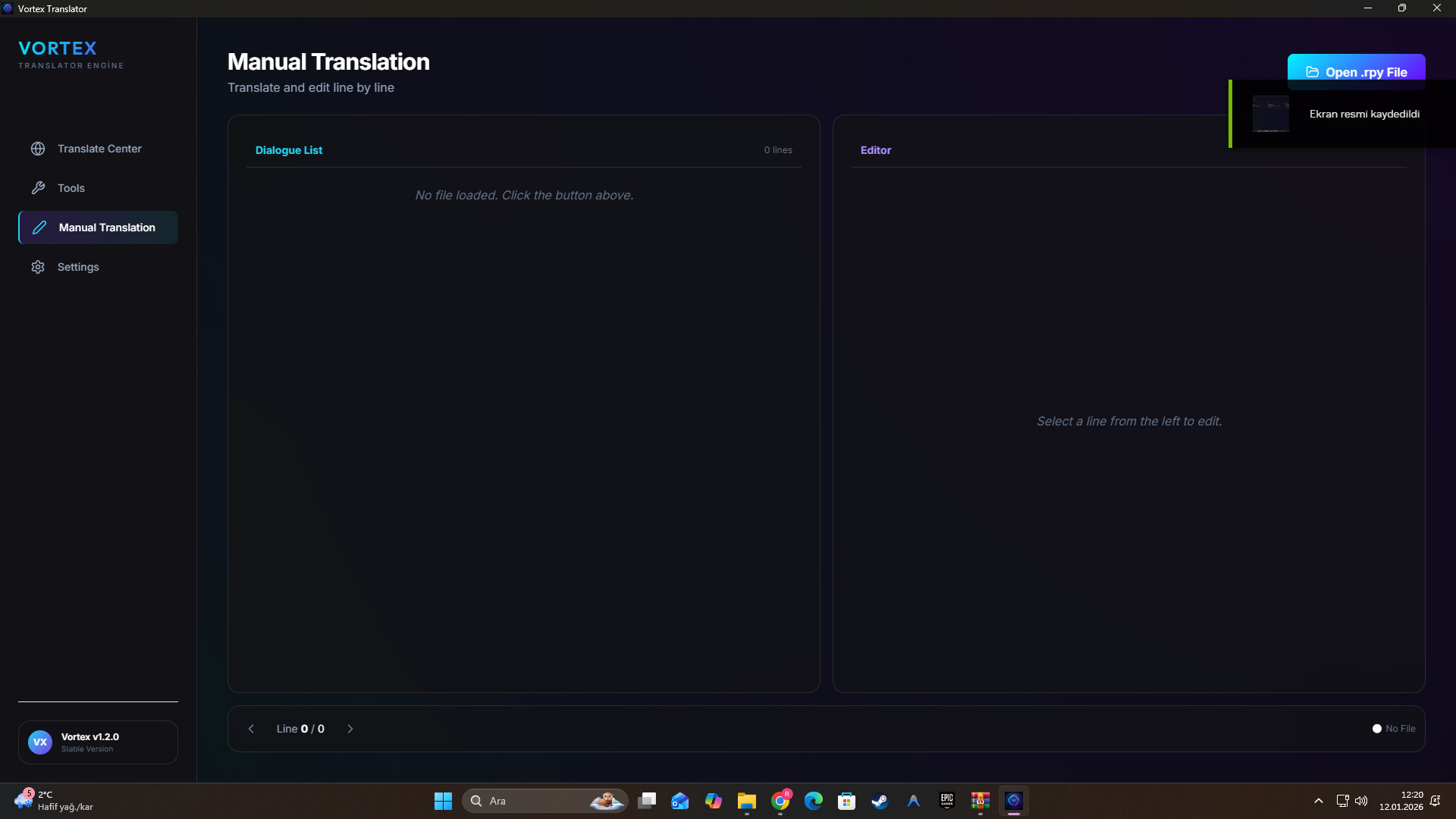Switch to Google Chrome in the taskbar
Image resolution: width=1456 pixels, height=819 pixels.
(780, 801)
